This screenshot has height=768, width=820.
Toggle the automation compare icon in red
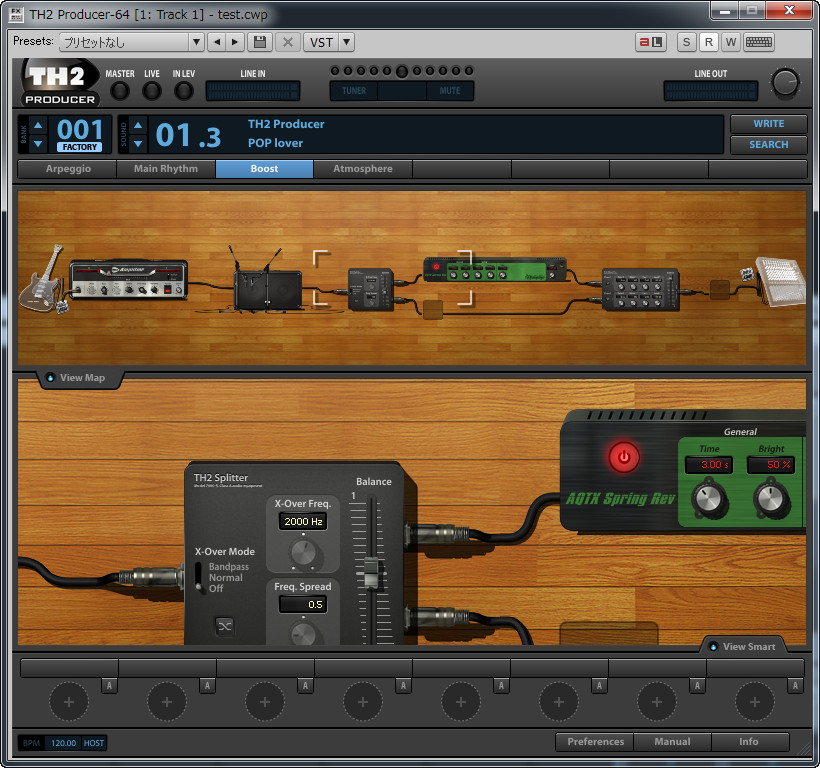651,42
